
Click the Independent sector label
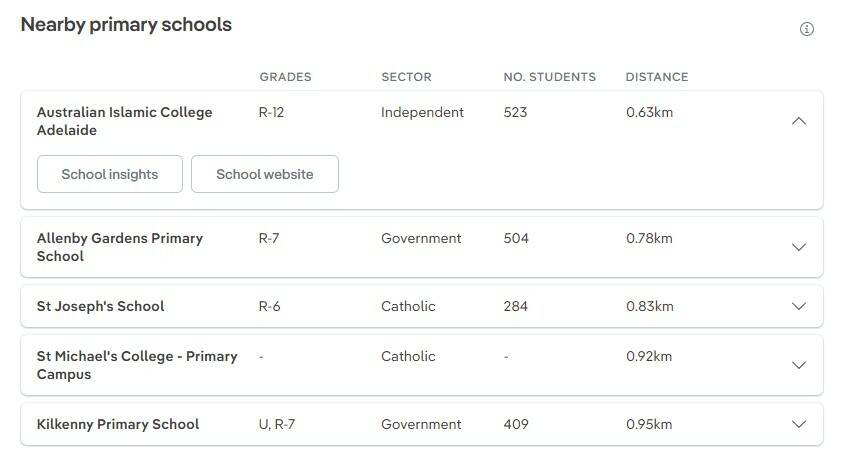click(x=422, y=112)
